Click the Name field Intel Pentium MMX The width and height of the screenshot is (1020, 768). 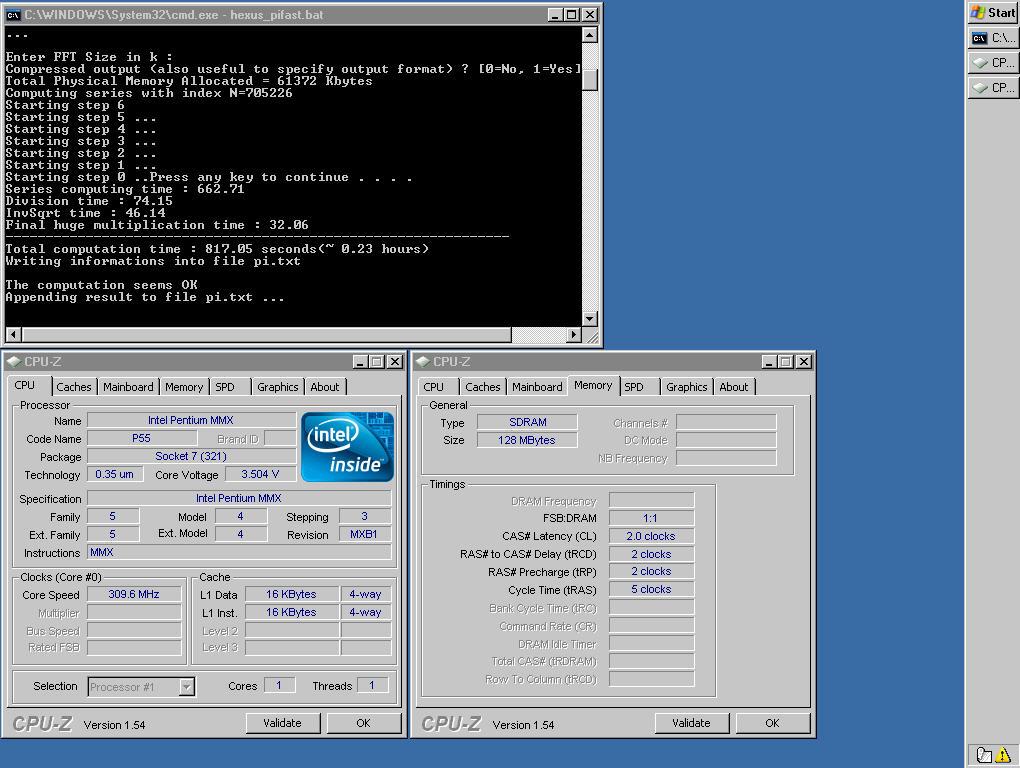tap(191, 421)
